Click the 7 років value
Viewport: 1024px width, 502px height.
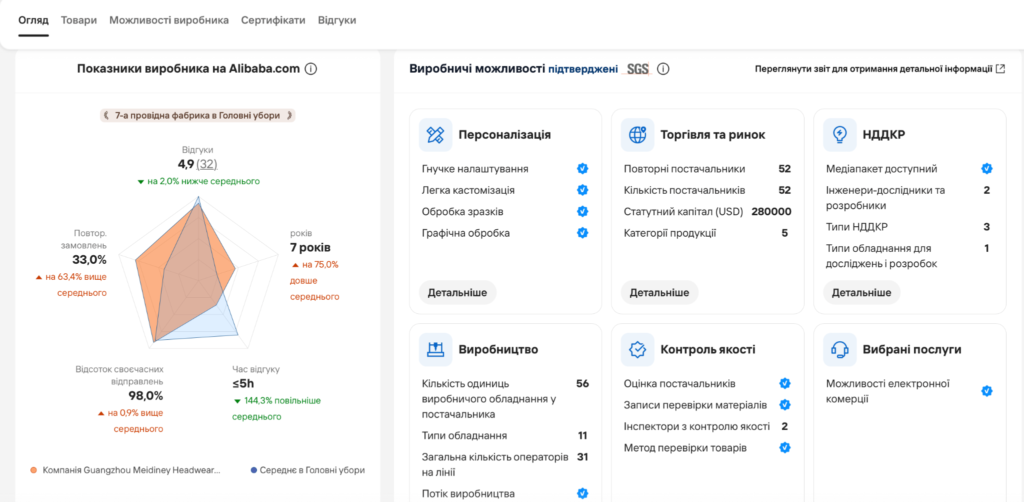[x=310, y=248]
